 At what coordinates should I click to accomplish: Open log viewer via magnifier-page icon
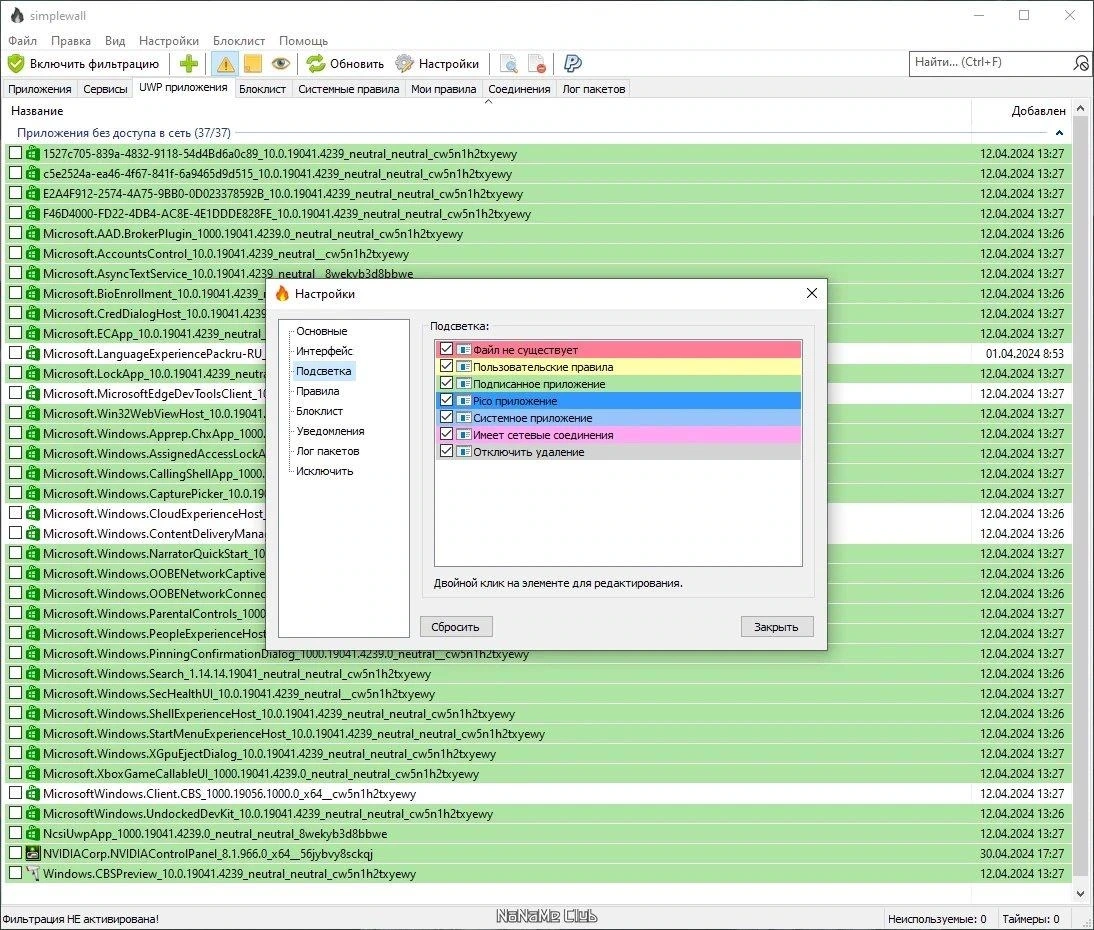click(x=509, y=63)
